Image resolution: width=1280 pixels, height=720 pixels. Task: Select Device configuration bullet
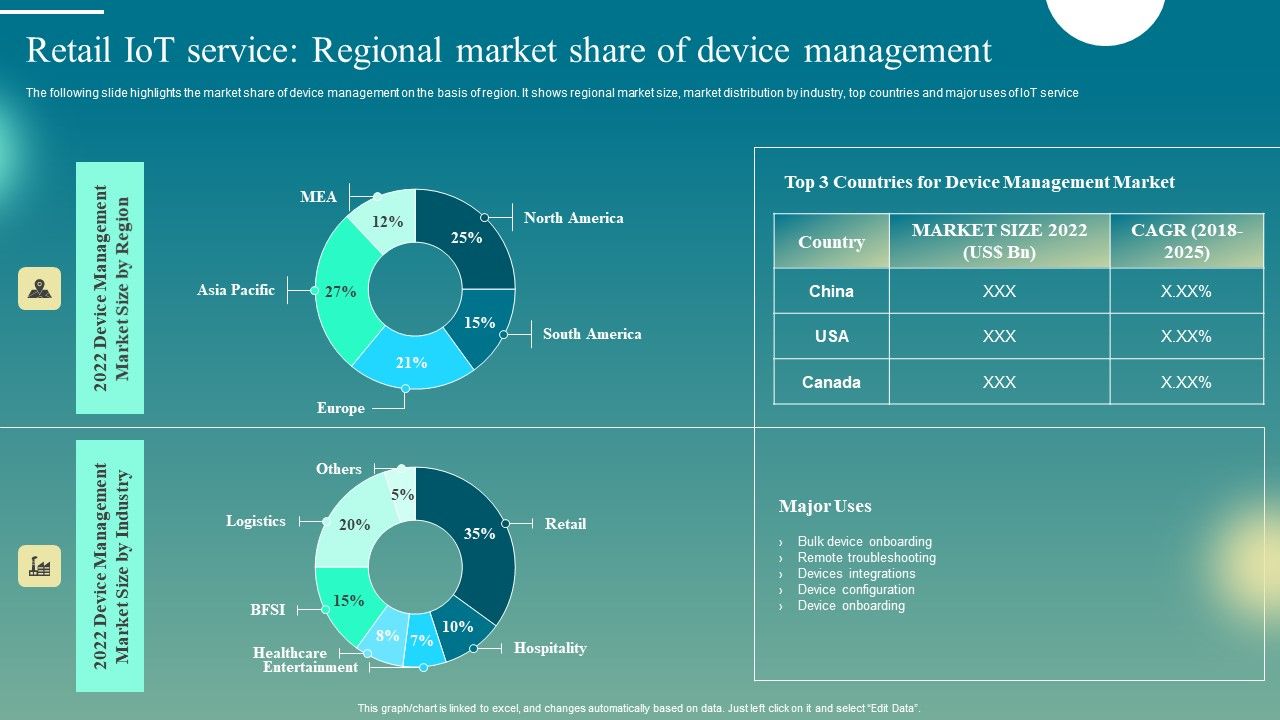click(856, 590)
